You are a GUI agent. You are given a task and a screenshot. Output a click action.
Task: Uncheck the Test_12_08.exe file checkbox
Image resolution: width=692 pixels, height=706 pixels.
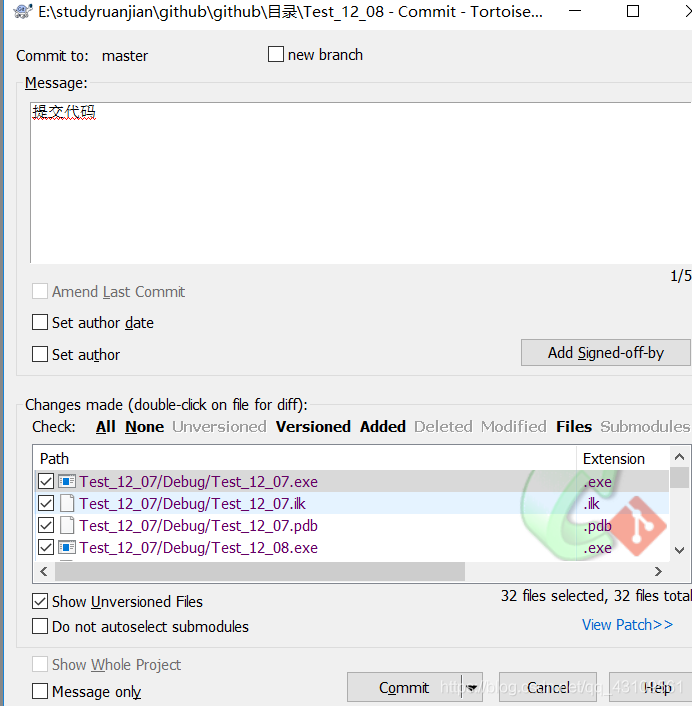click(x=46, y=548)
